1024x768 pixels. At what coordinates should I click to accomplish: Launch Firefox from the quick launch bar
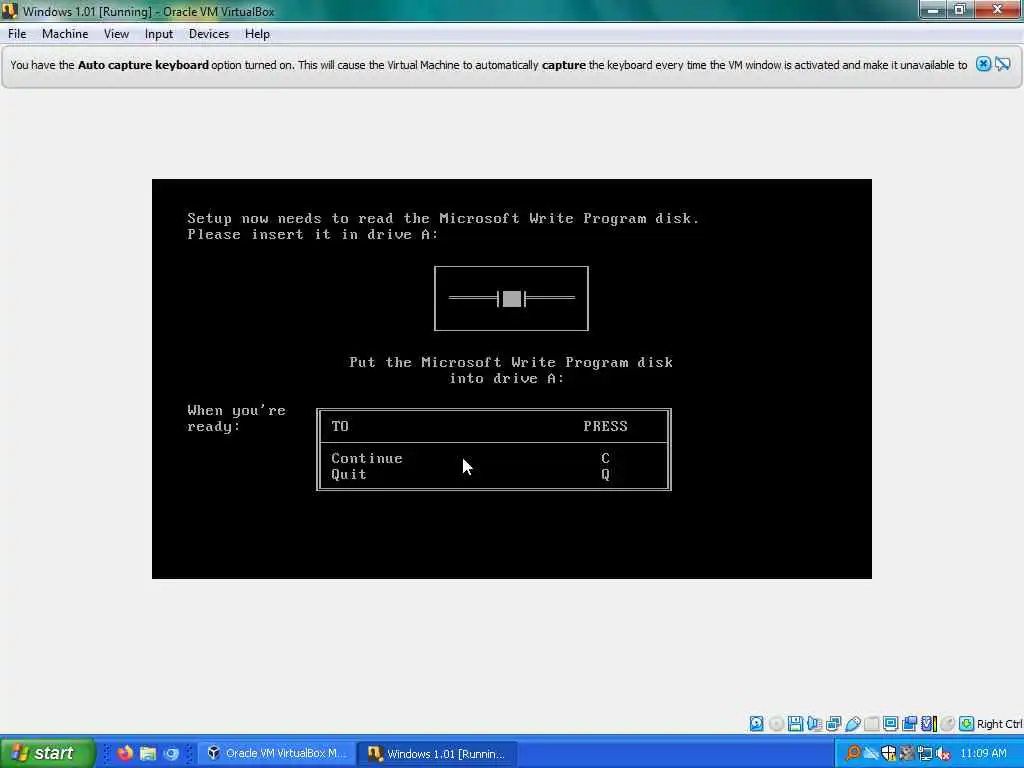125,753
